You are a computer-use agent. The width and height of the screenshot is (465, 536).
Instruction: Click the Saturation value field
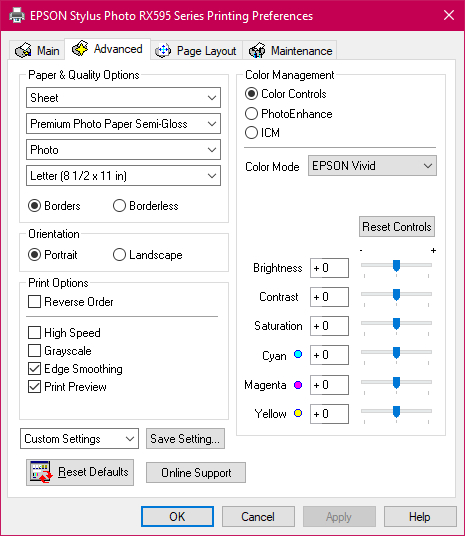tap(329, 326)
